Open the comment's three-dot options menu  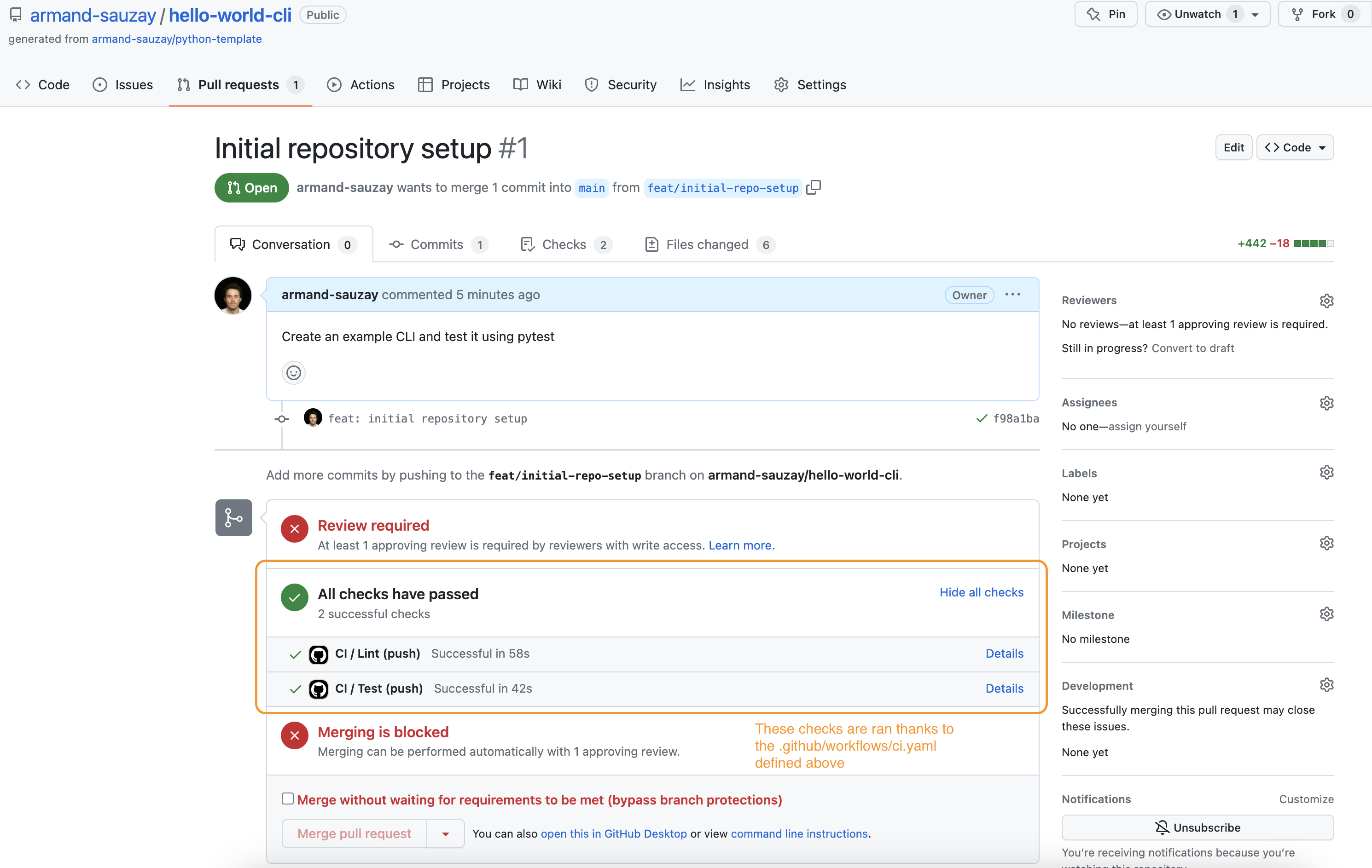[x=1012, y=295]
